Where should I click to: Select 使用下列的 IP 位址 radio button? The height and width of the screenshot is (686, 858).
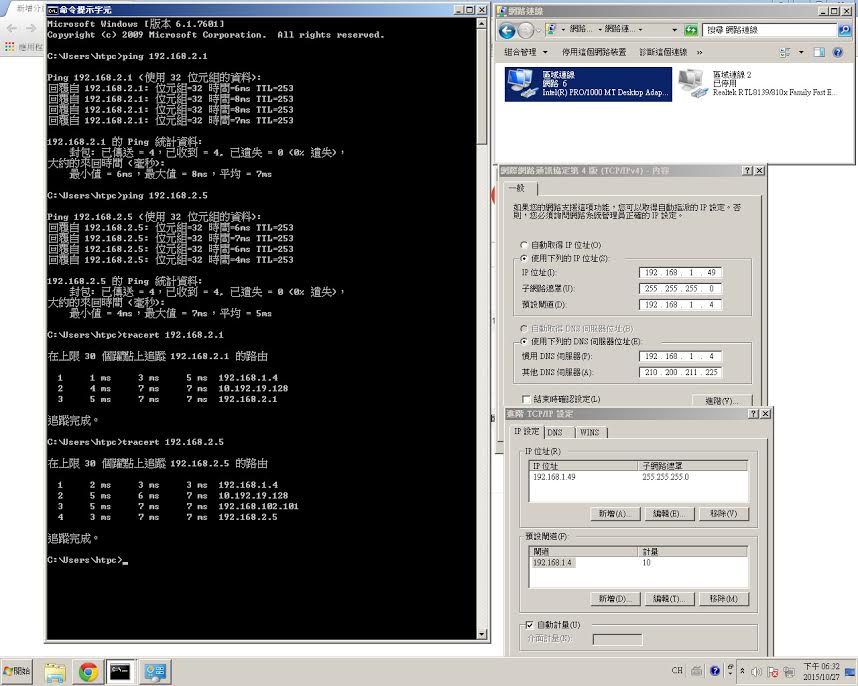524,258
